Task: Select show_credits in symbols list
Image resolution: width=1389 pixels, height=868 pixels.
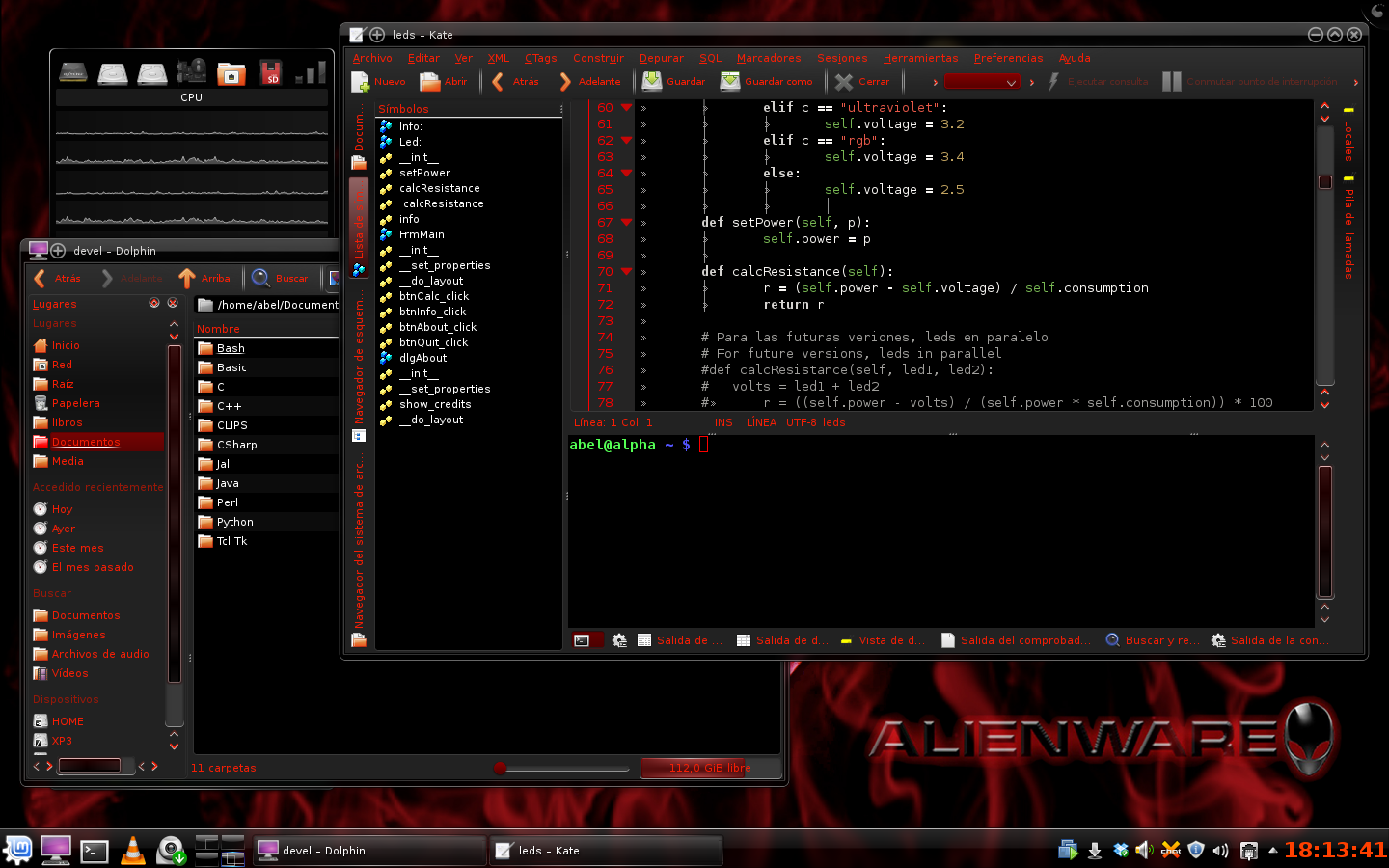Action: pos(435,405)
